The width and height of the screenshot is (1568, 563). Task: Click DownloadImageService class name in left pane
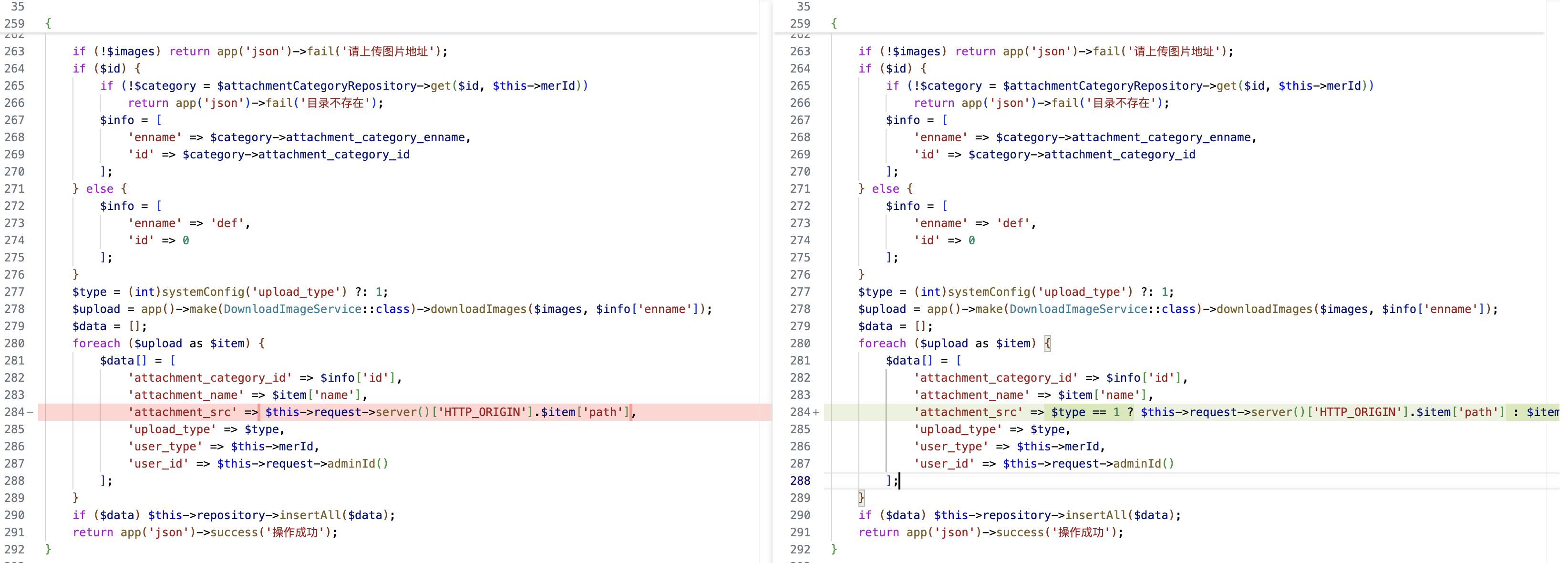pyautogui.click(x=292, y=309)
